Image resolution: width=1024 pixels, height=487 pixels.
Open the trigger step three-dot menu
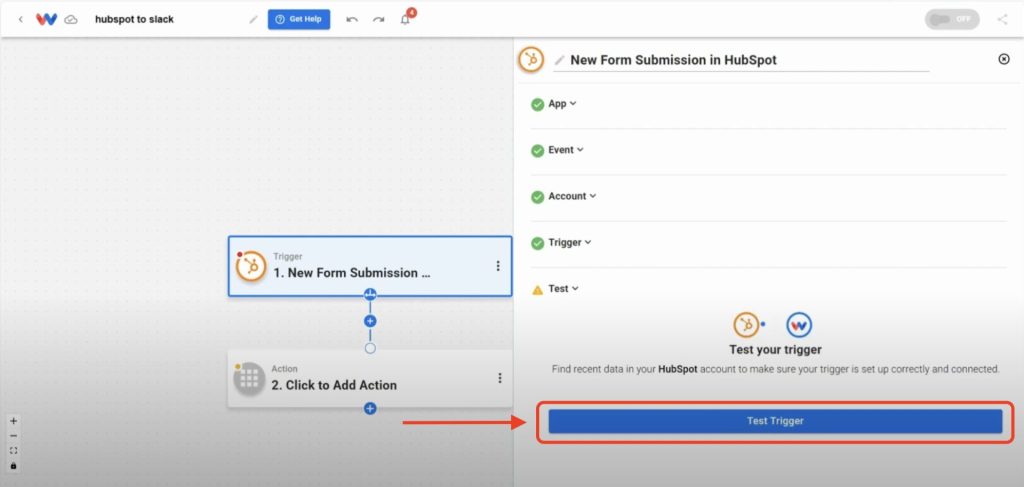click(498, 266)
